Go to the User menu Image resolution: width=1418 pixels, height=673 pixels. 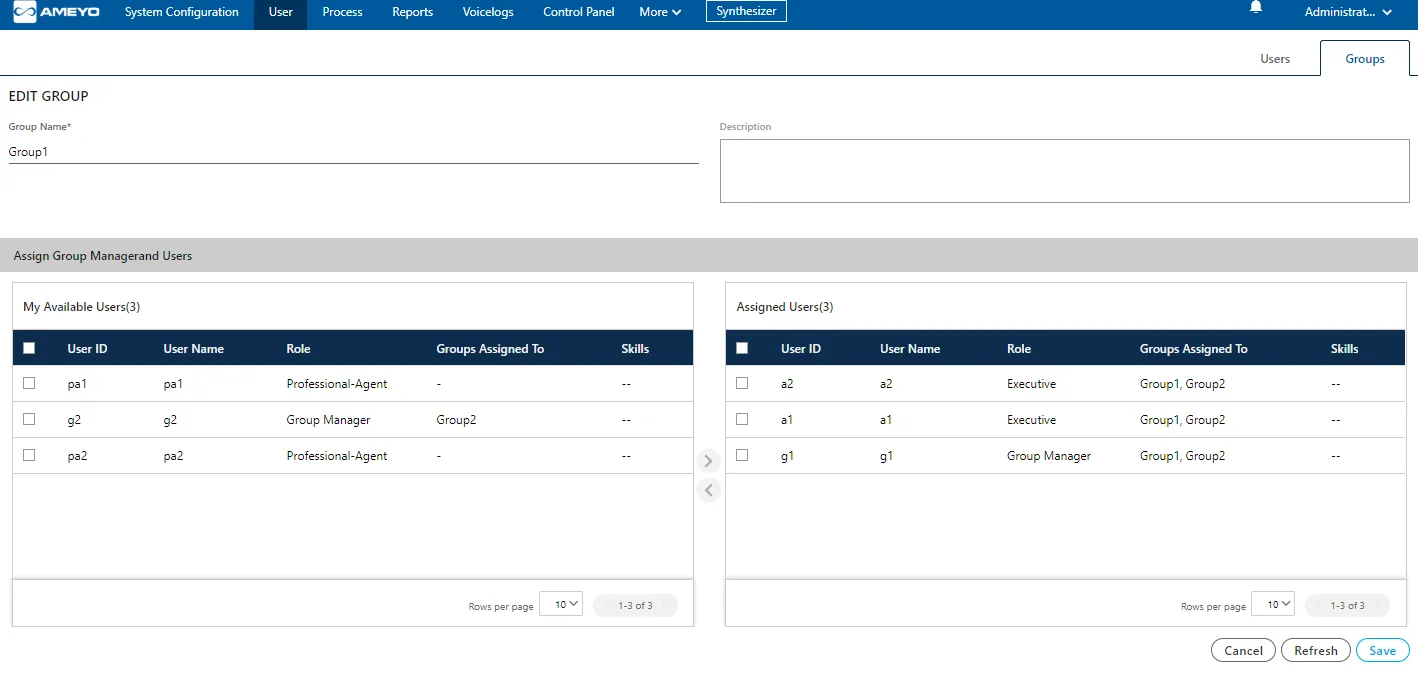tap(281, 13)
